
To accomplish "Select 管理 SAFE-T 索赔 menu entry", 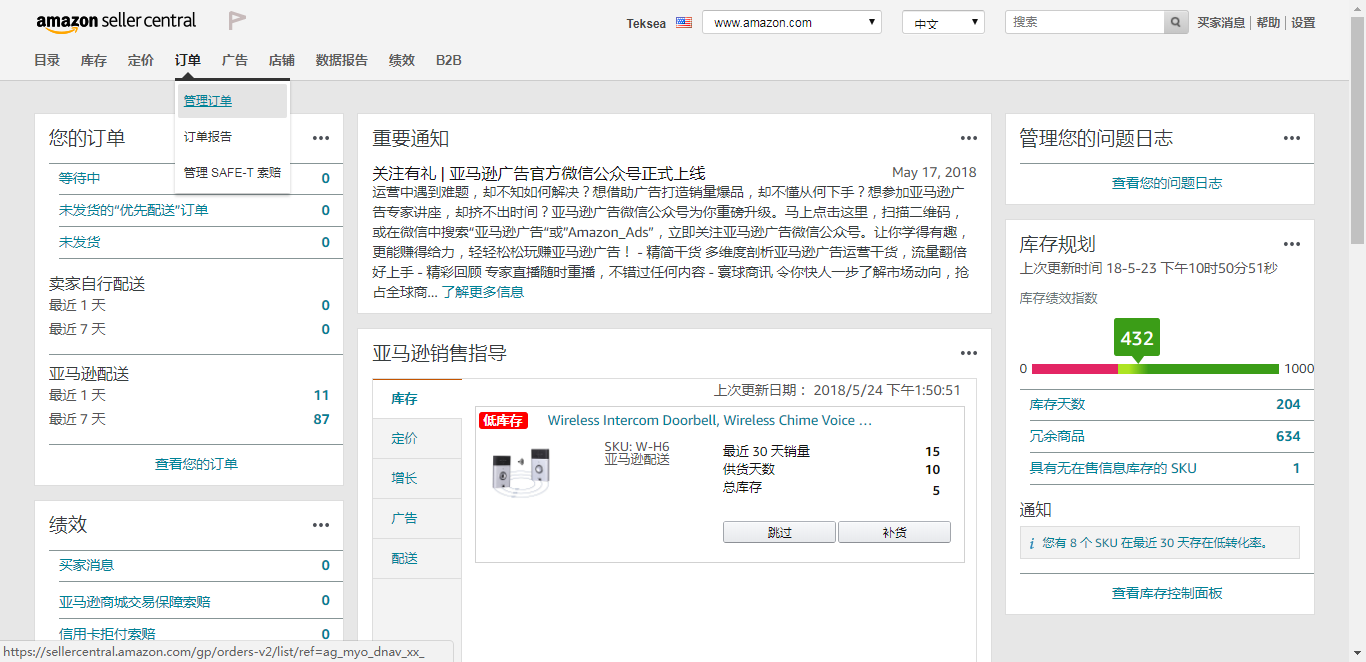I will pyautogui.click(x=232, y=173).
